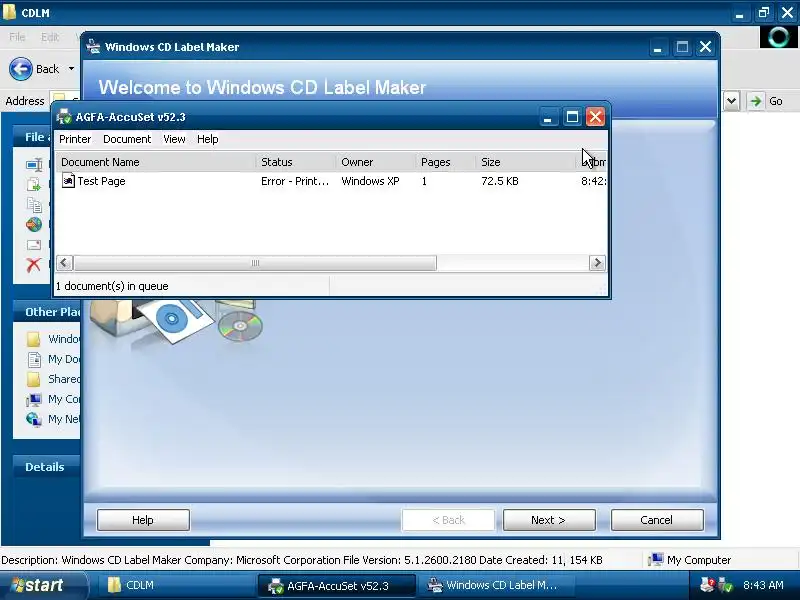800x600 pixels.
Task: Open the Help menu in AGFA-AccuSet window
Action: tap(208, 139)
